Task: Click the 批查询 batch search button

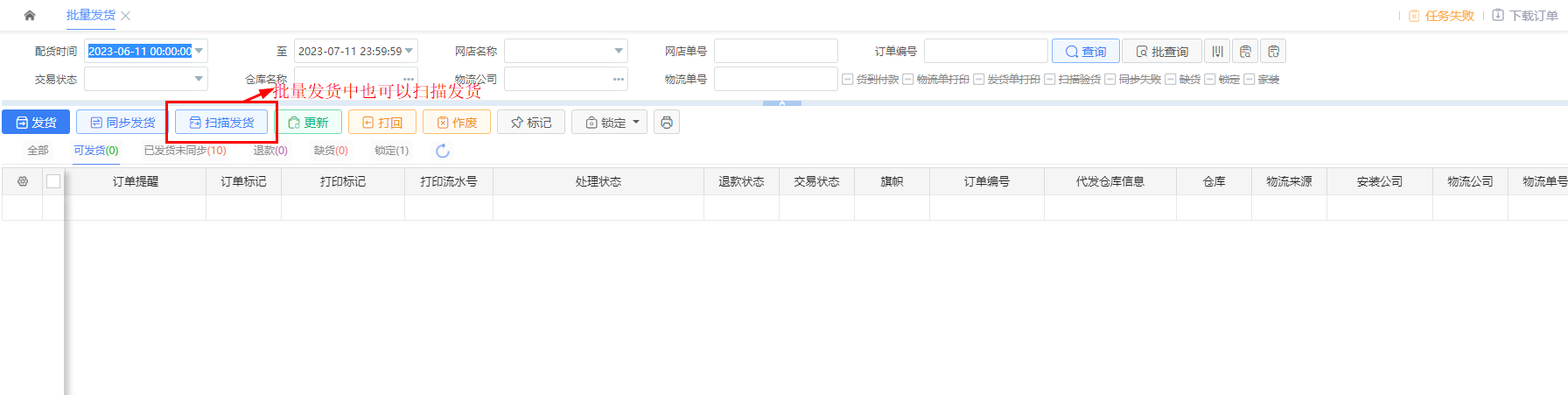Action: tap(1162, 52)
